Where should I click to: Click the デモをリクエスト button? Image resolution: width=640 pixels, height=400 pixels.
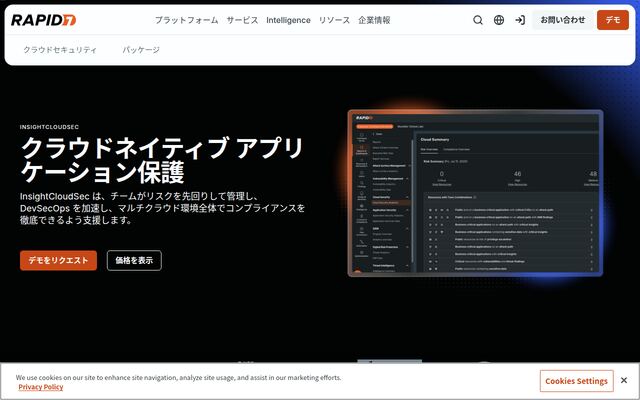tap(58, 260)
